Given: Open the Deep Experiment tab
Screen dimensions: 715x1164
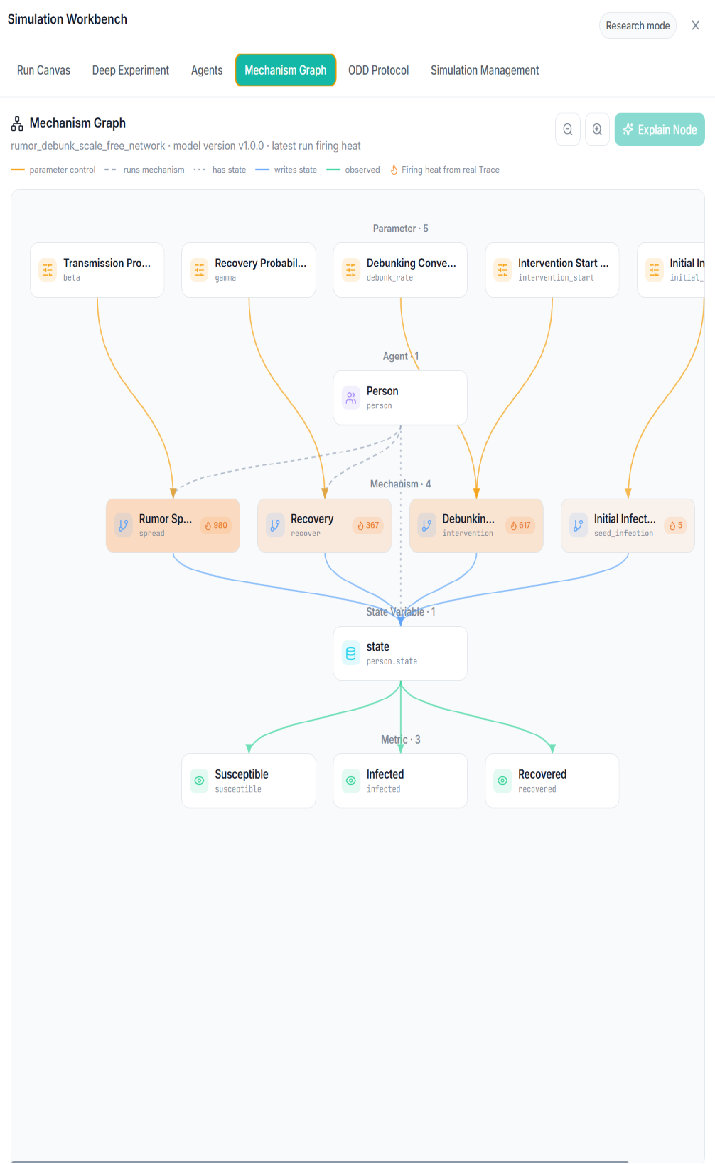Looking at the screenshot, I should click(x=131, y=71).
